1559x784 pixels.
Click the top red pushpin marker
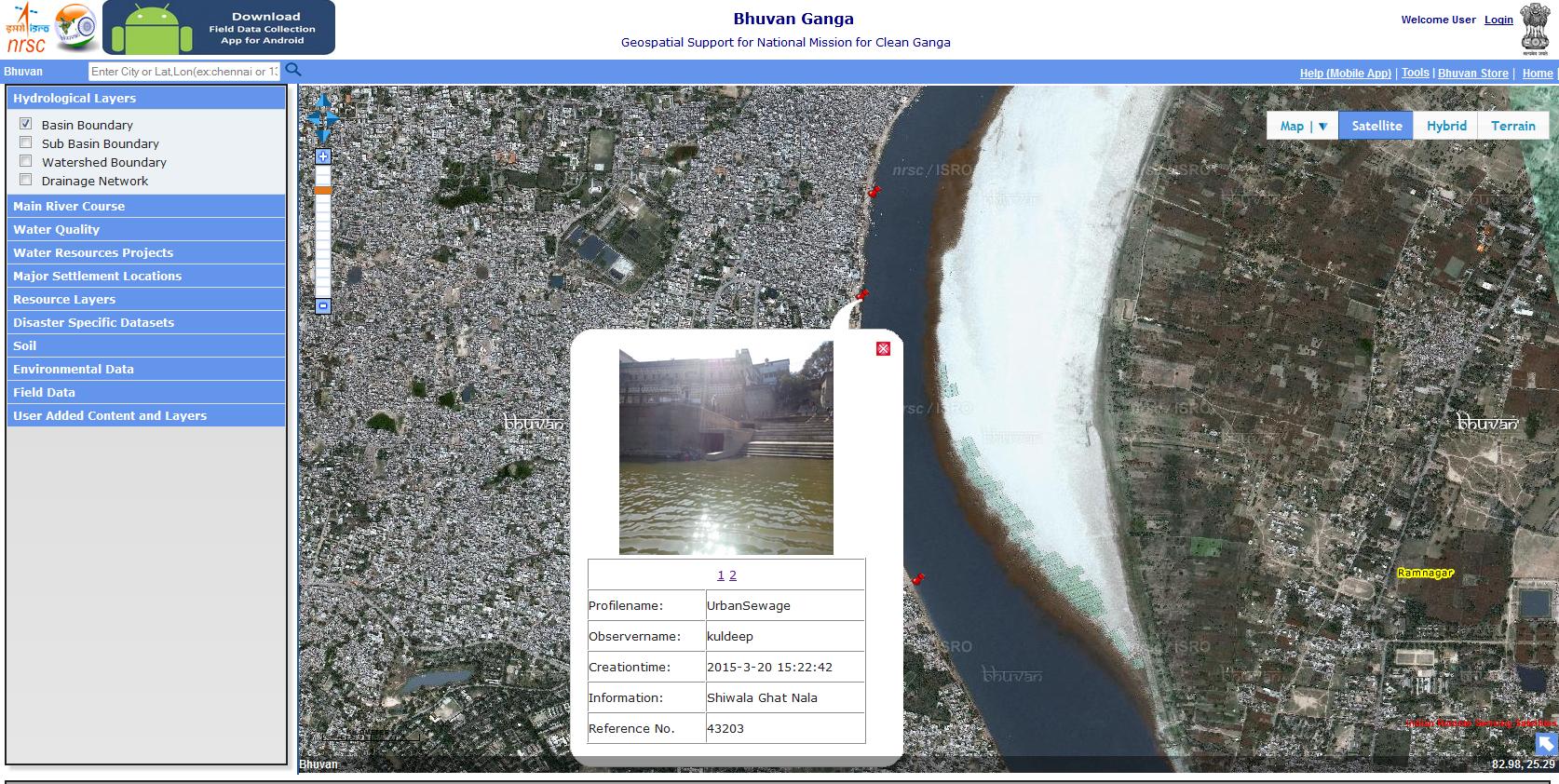pos(874,191)
